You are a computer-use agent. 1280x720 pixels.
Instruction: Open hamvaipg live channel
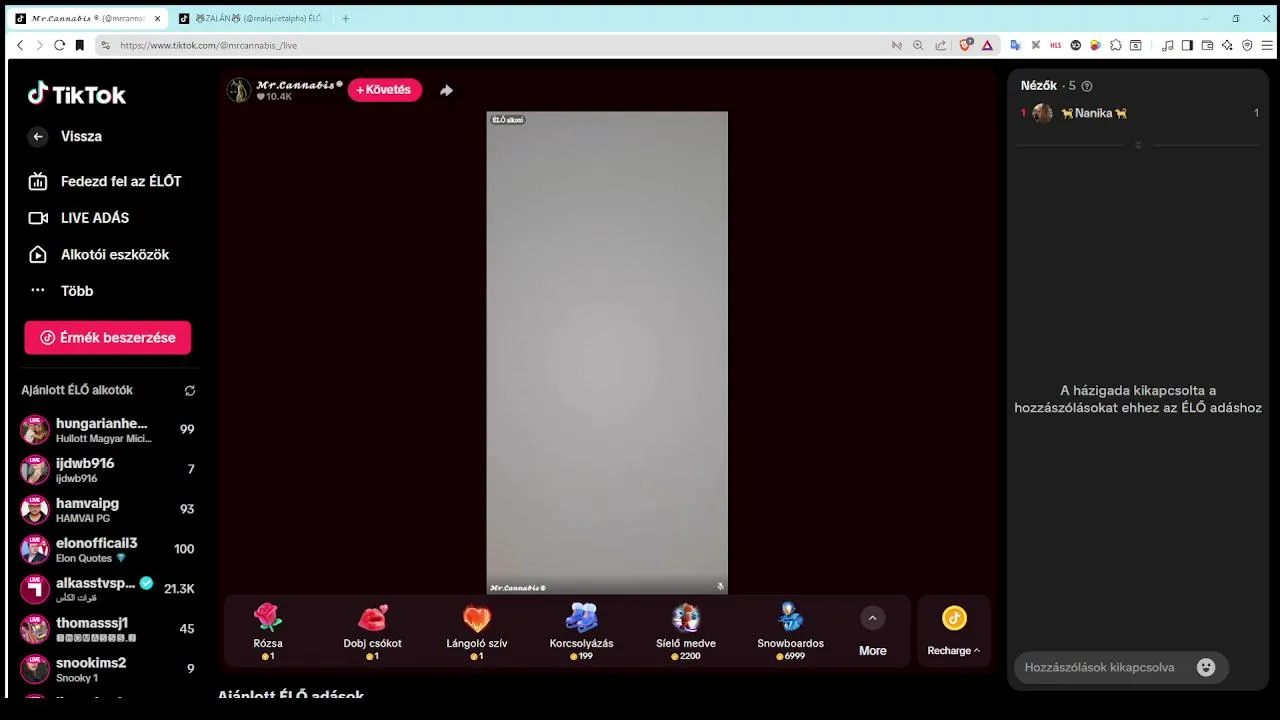click(x=107, y=510)
